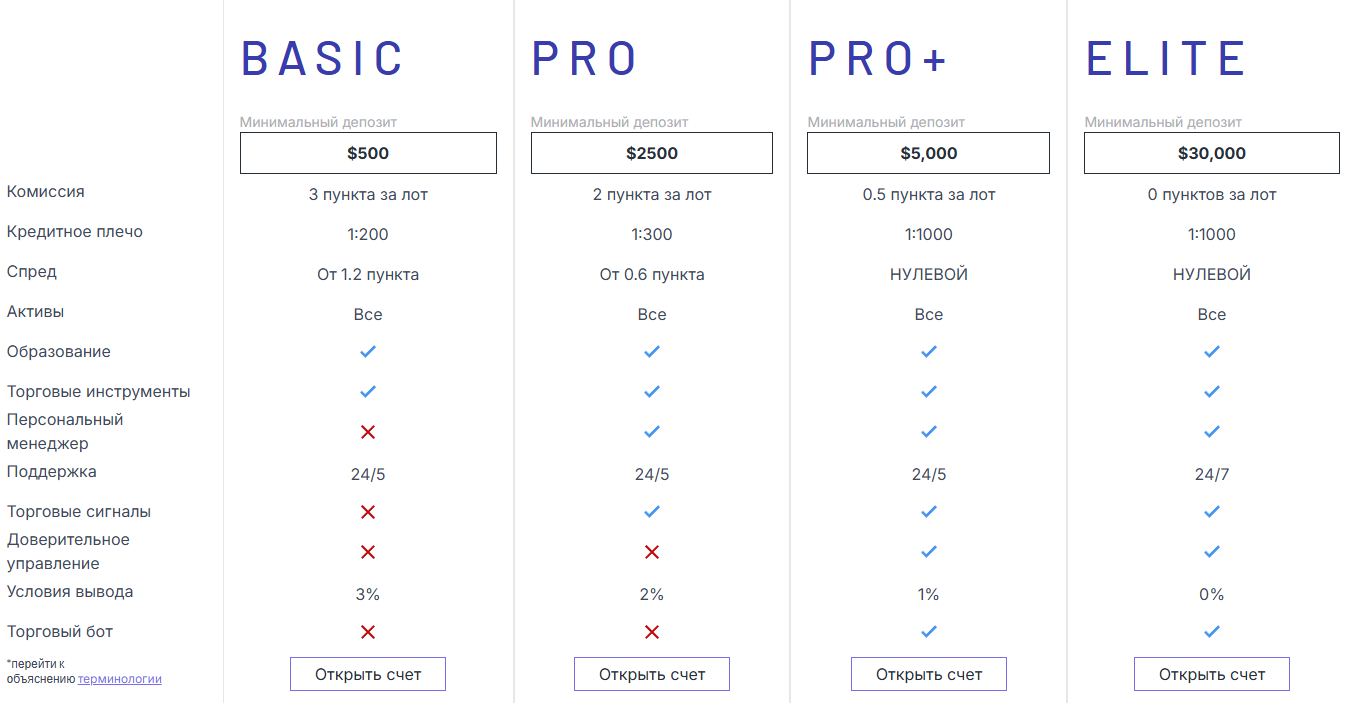
Task: Click the $500 minimum deposit box
Action: (368, 153)
